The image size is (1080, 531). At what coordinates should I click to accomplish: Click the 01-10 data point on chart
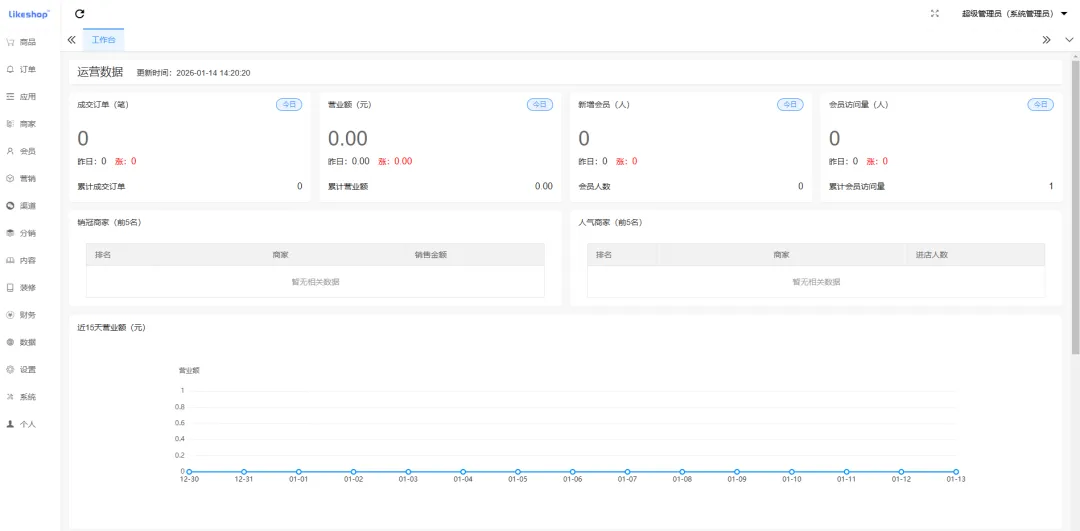pyautogui.click(x=792, y=472)
